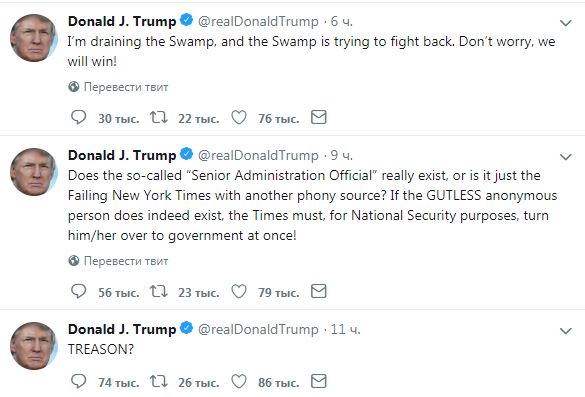Retweet the 'Senior Administration Official' tweet
This screenshot has height=397, width=585.
tap(159, 291)
